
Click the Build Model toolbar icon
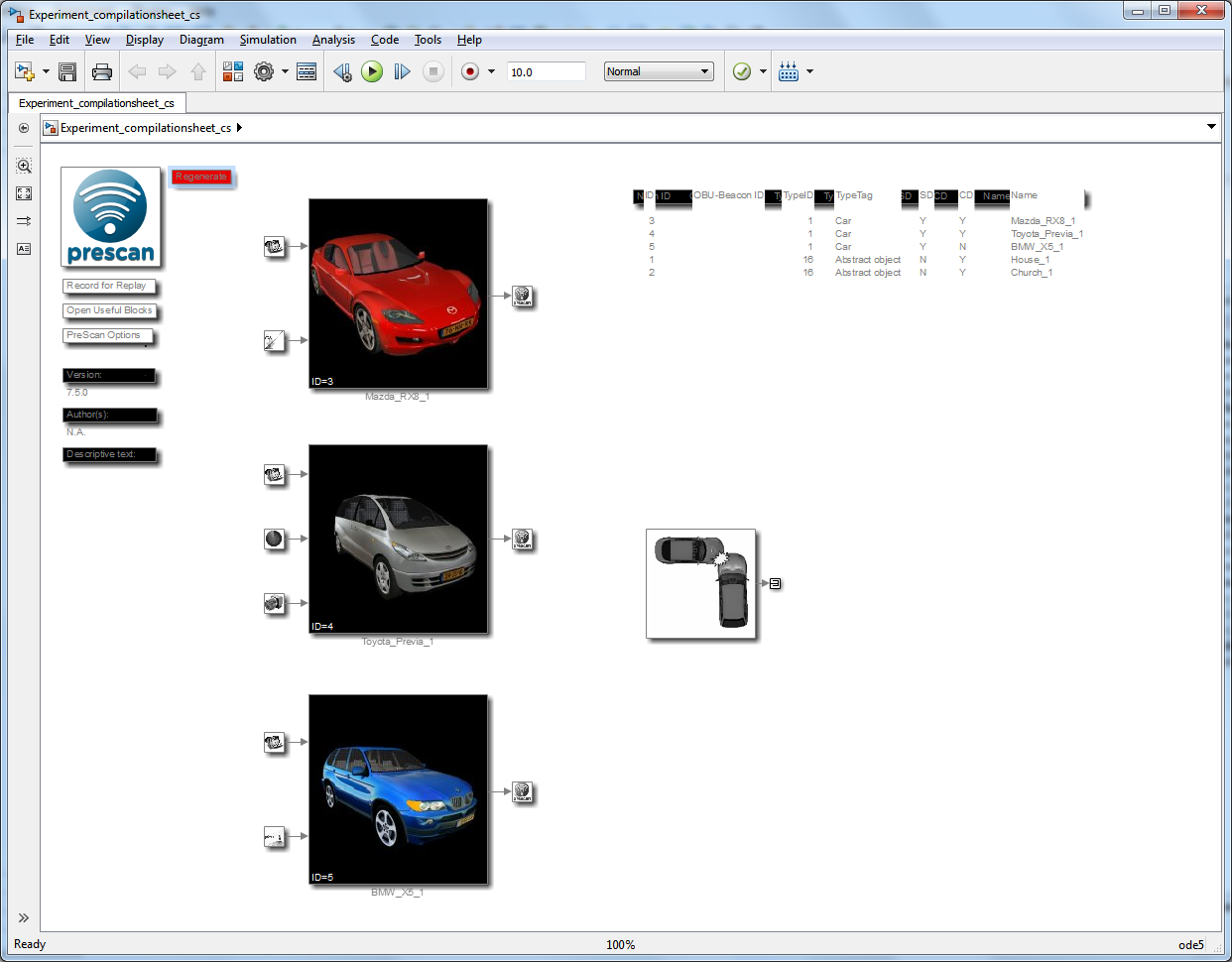click(789, 71)
